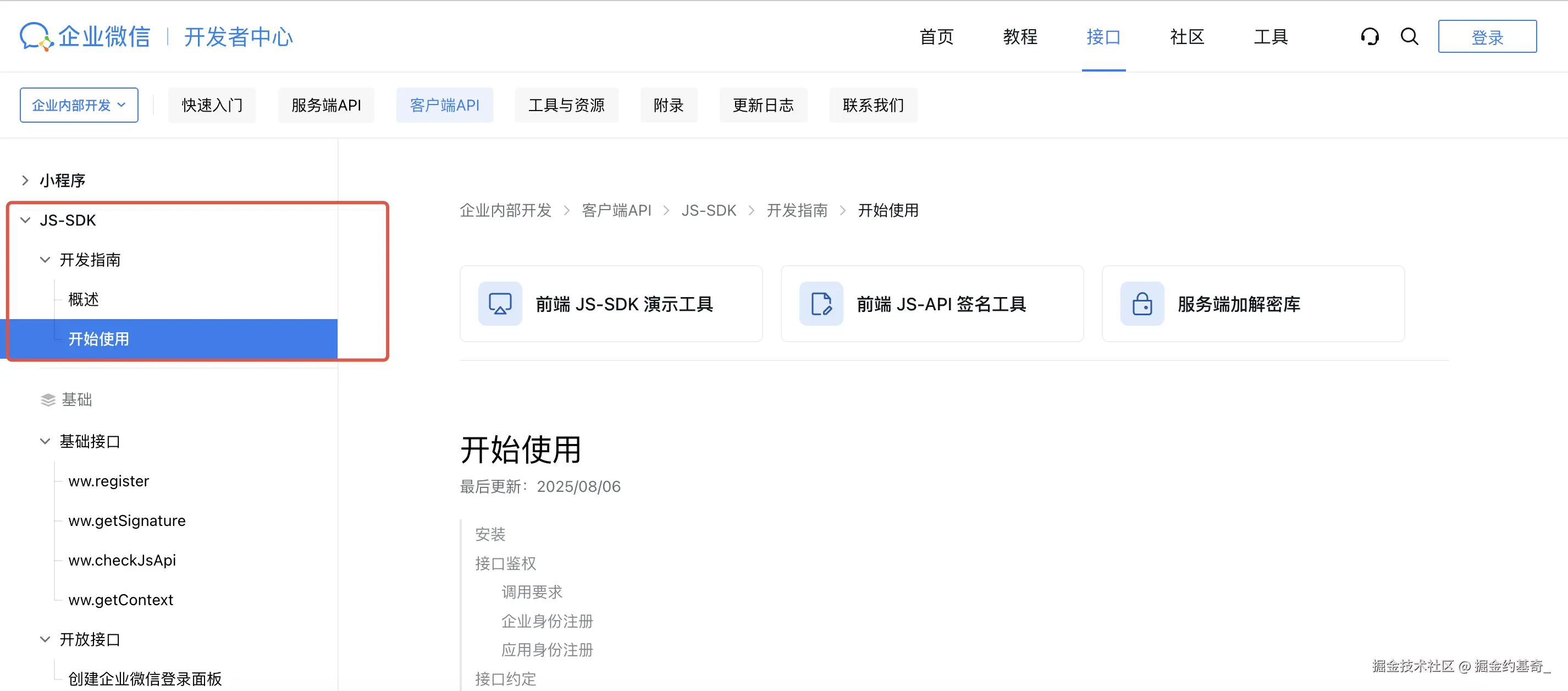Screen dimensions: 1568x691
Task: Click the 登录 button
Action: (x=1487, y=36)
